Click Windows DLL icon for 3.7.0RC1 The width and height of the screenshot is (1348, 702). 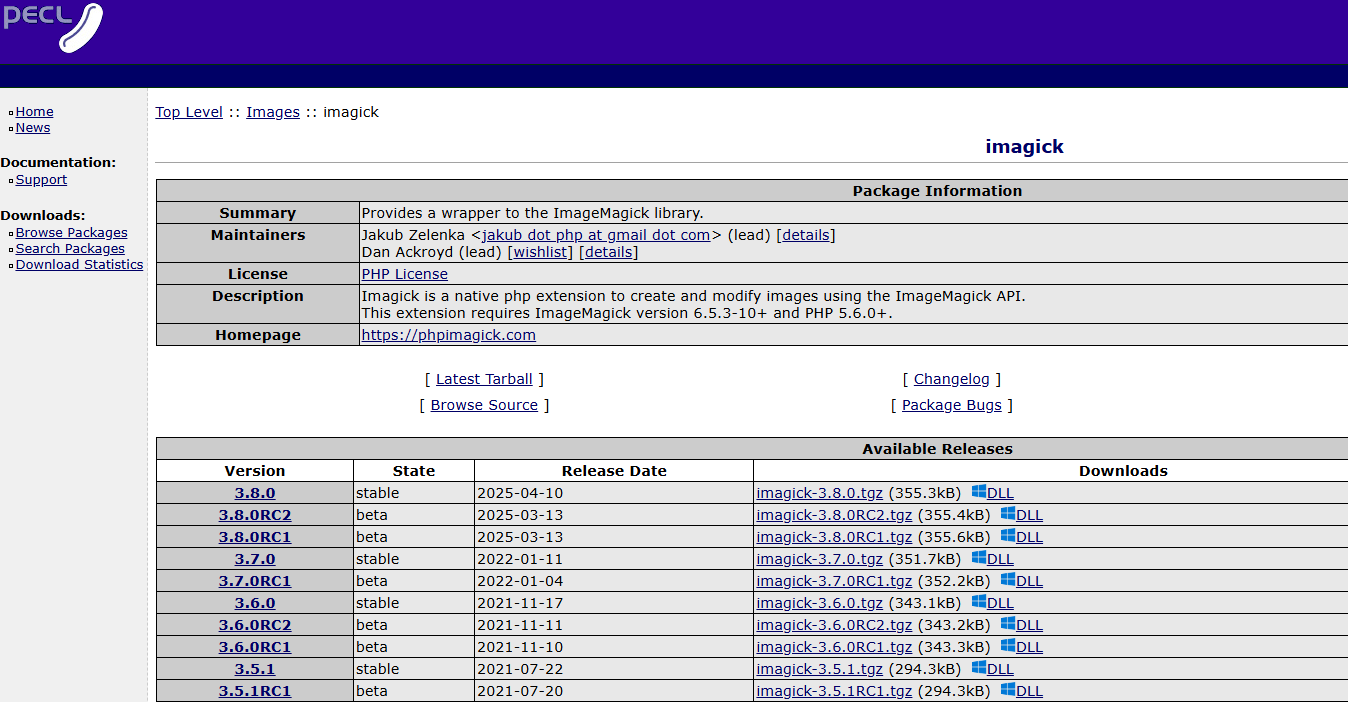pos(1008,580)
